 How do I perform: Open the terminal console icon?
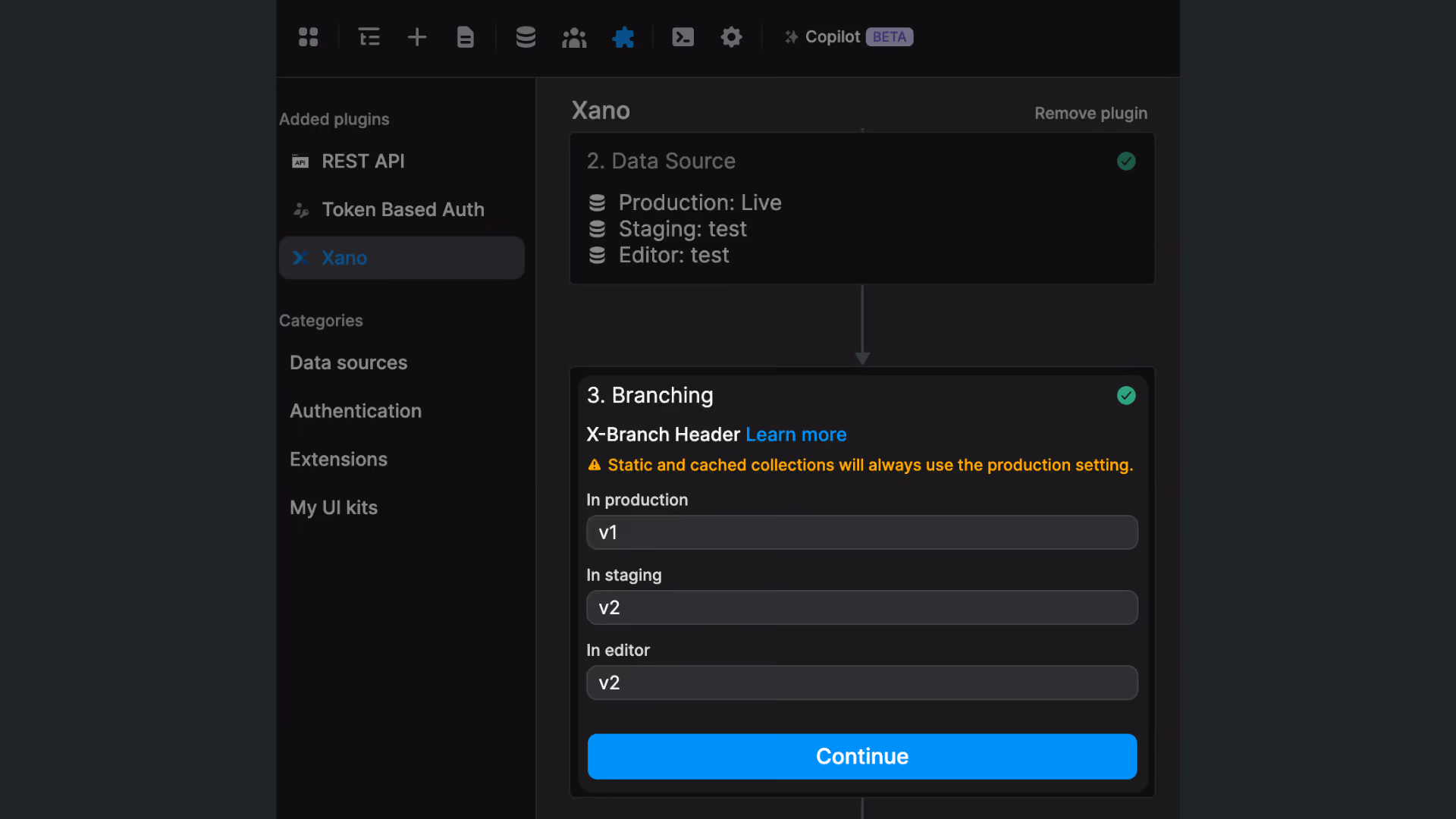pyautogui.click(x=683, y=37)
